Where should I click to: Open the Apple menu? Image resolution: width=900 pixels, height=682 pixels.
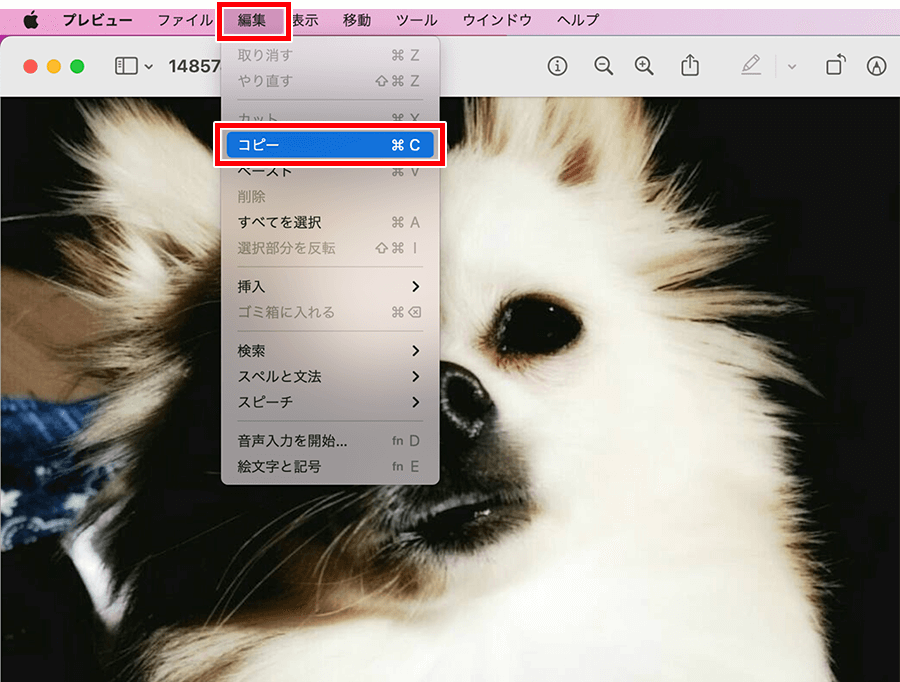(x=31, y=20)
